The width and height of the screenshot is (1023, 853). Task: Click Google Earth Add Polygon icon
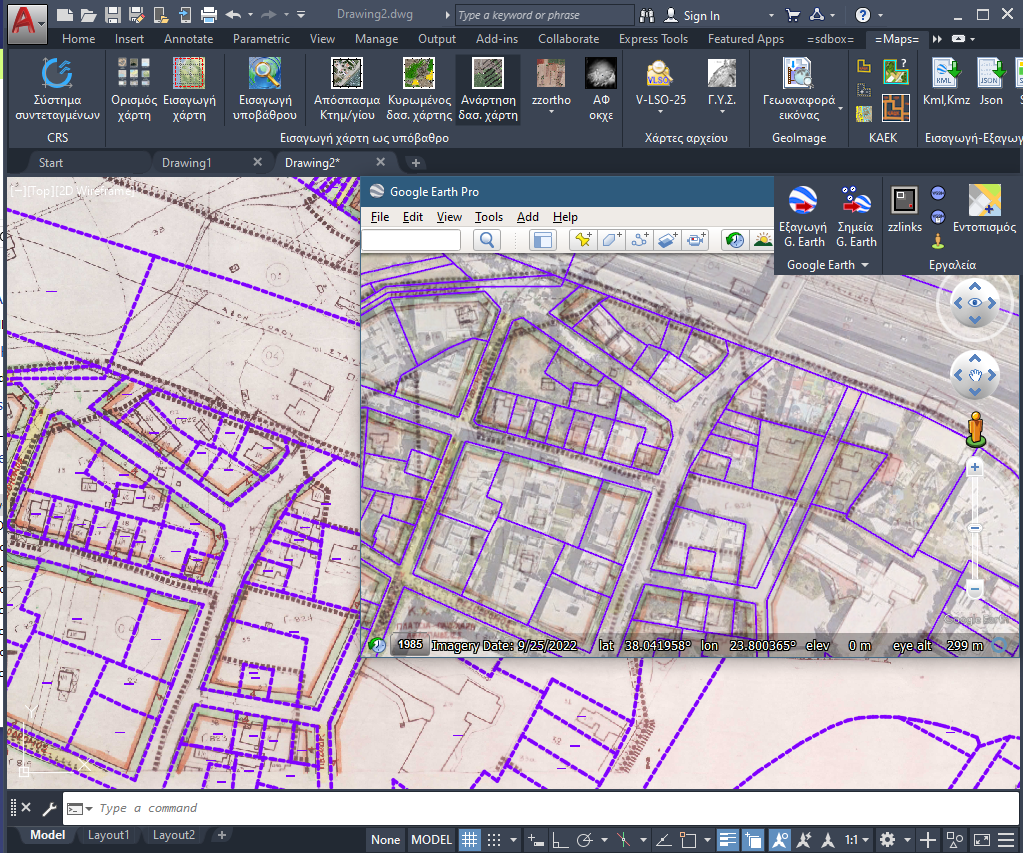point(611,240)
